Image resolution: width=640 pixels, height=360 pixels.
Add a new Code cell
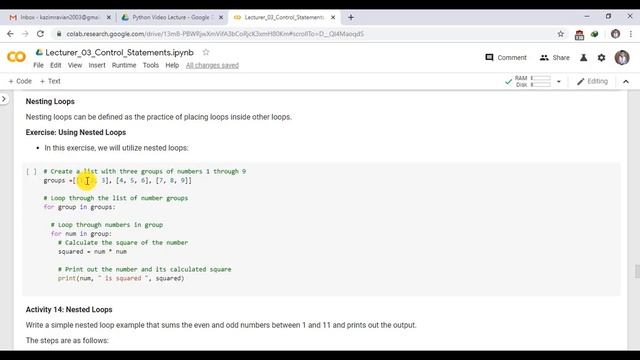[20, 81]
